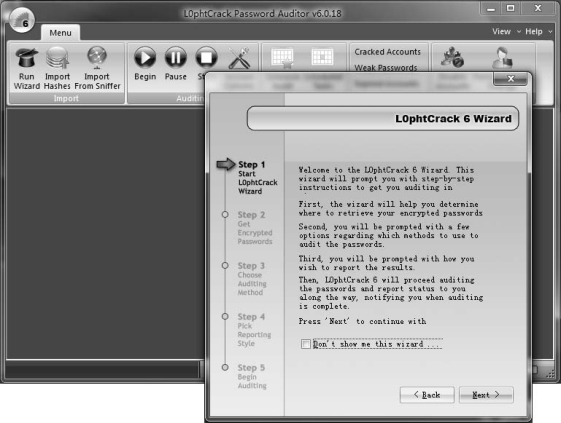Select Step 1 Start L0phtCrack Wizard
The height and width of the screenshot is (423, 561).
257,178
